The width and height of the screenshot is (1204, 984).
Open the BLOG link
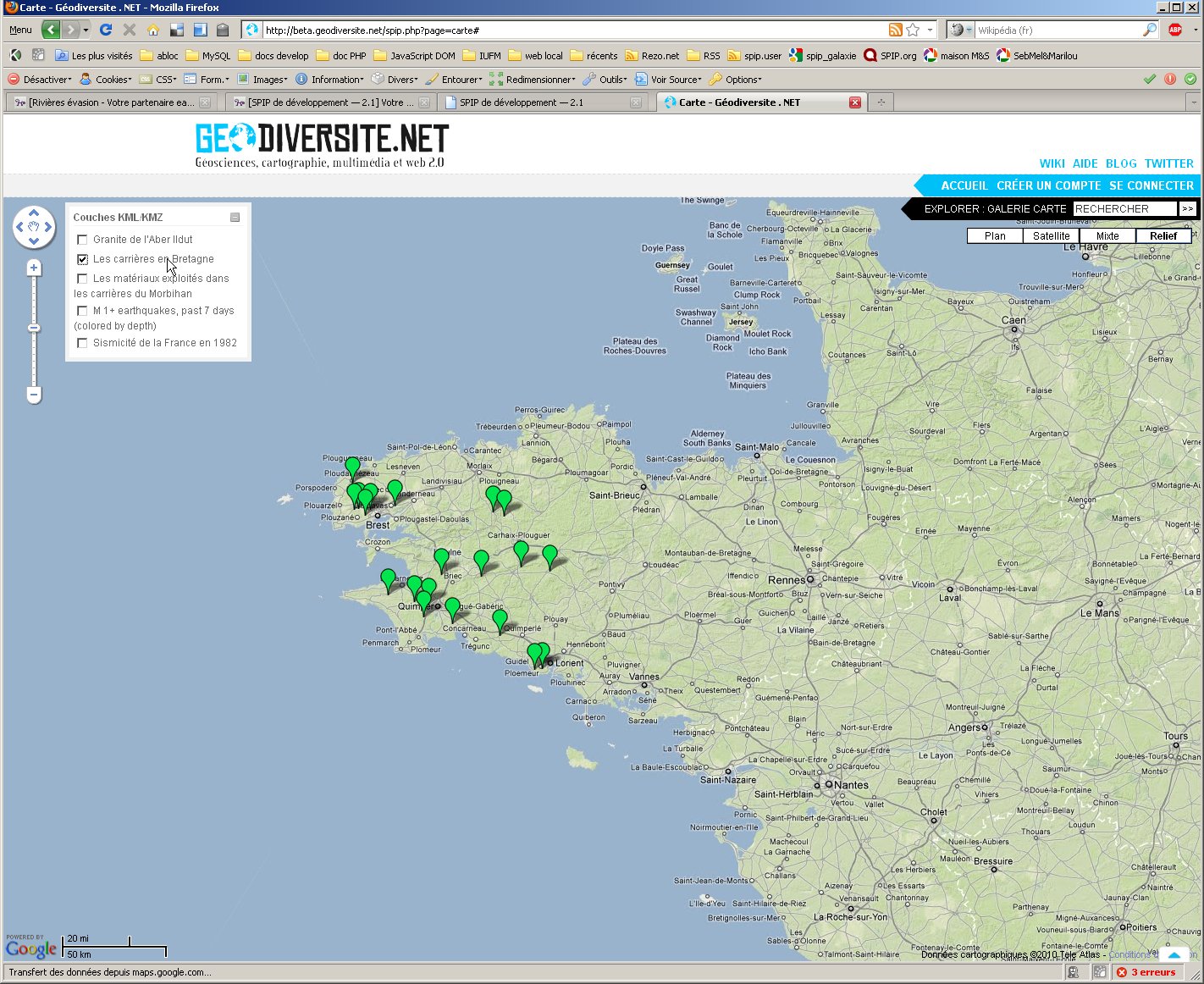(x=1121, y=163)
